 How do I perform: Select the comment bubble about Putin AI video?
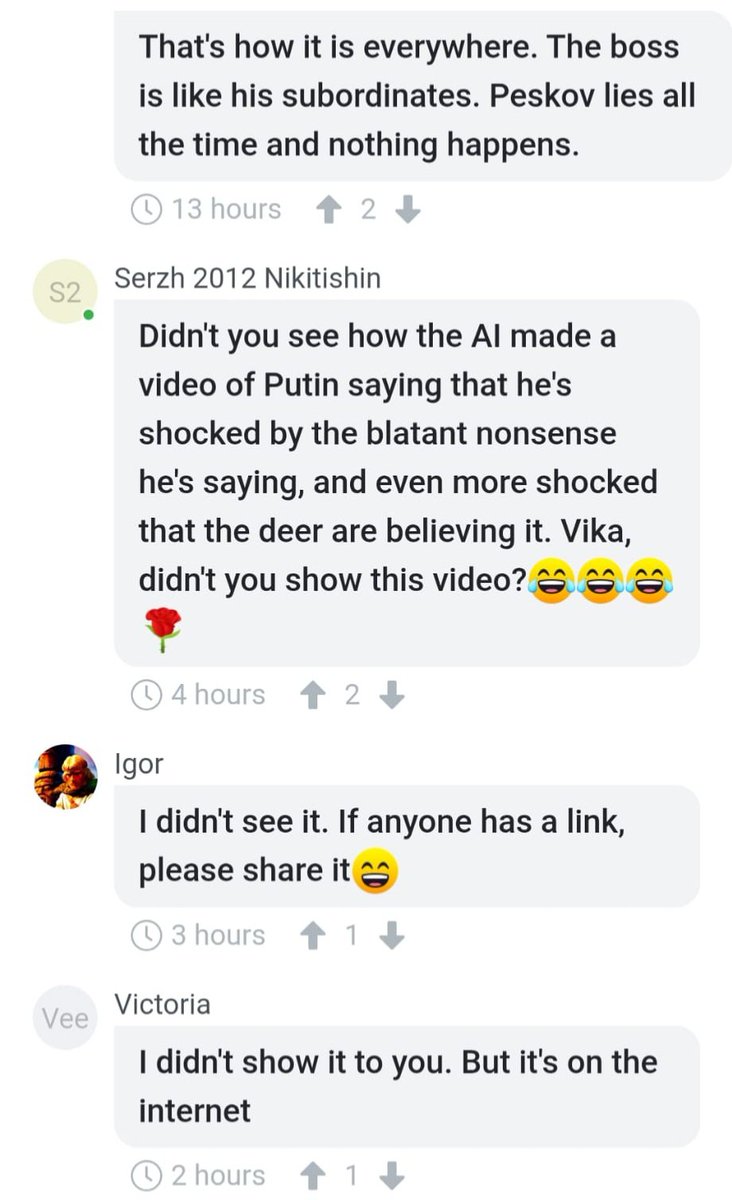(x=407, y=483)
